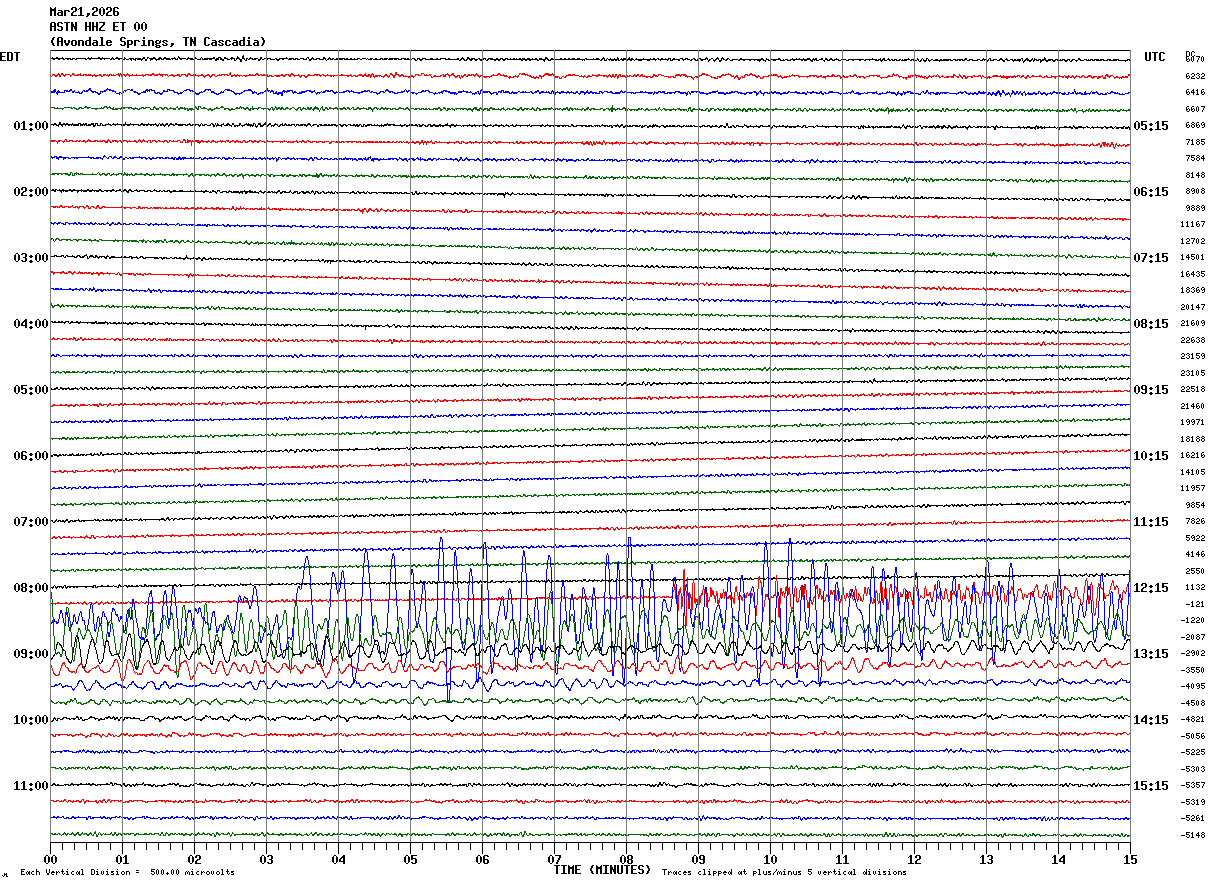
Task: Click the station code "ASTN HHZ ET 00"
Action: [x=98, y=27]
